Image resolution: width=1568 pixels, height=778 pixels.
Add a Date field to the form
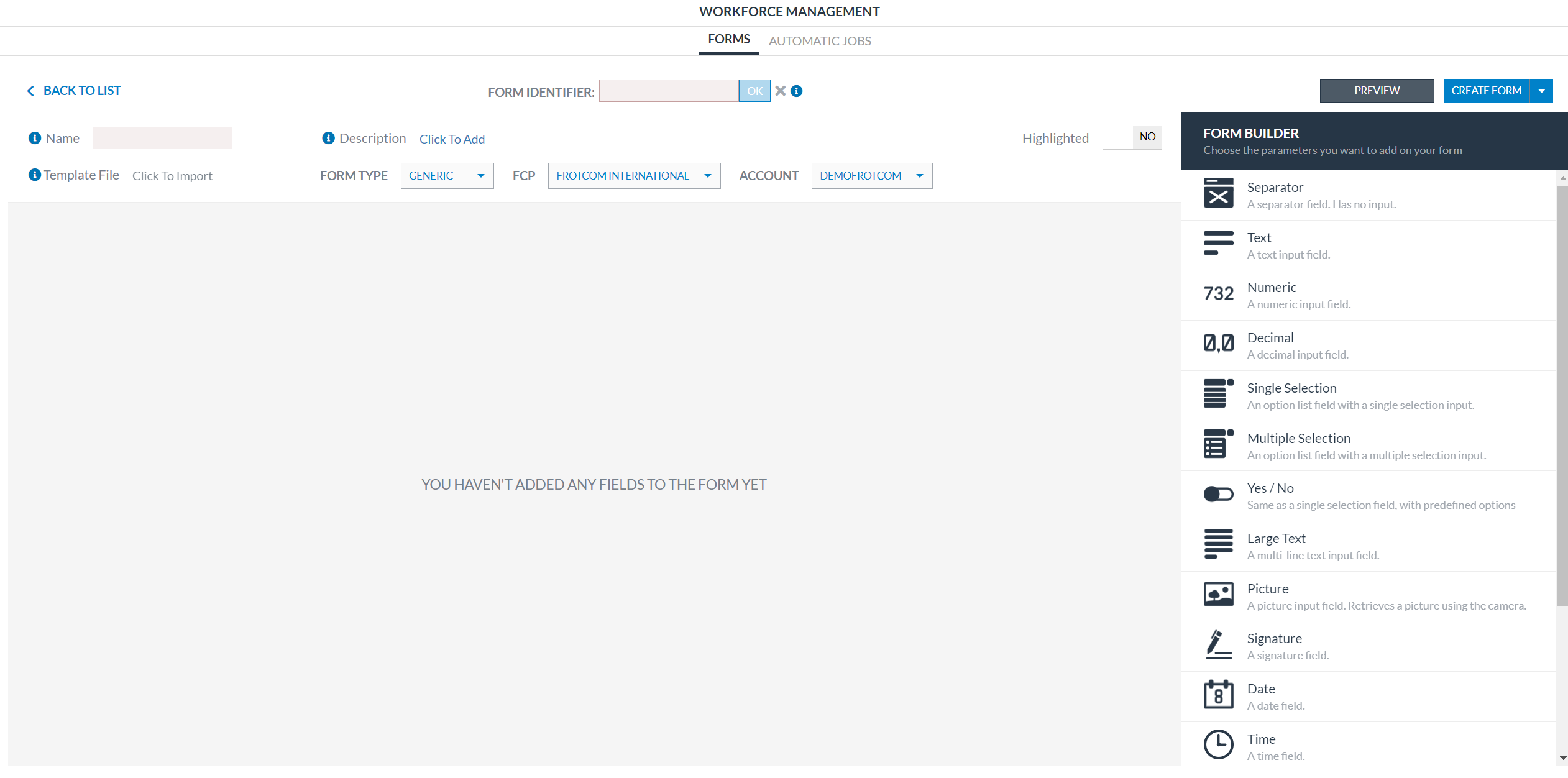click(x=1261, y=696)
